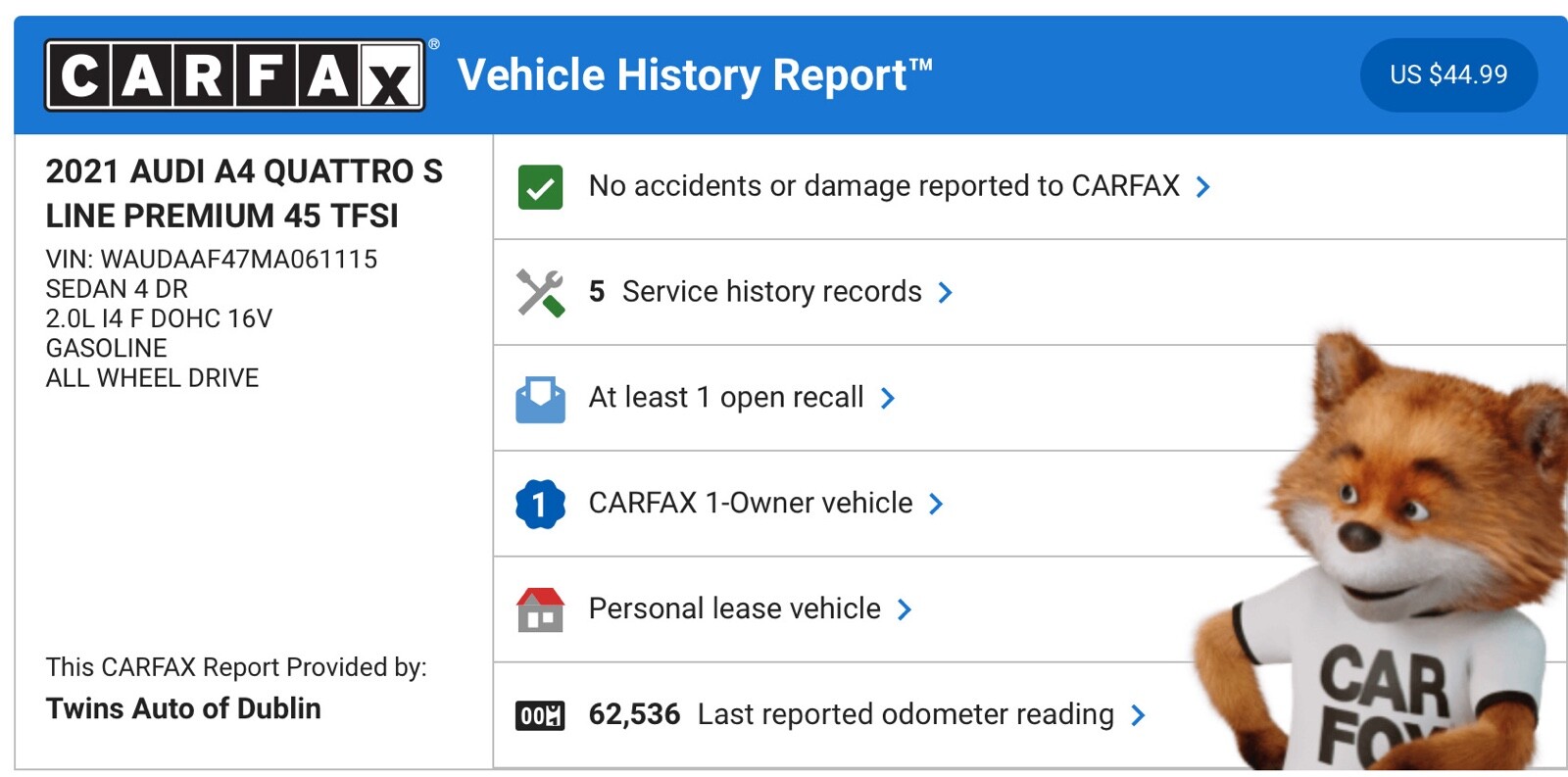Click the chevron next to CARFAX 1-Owner vehicle

(936, 505)
